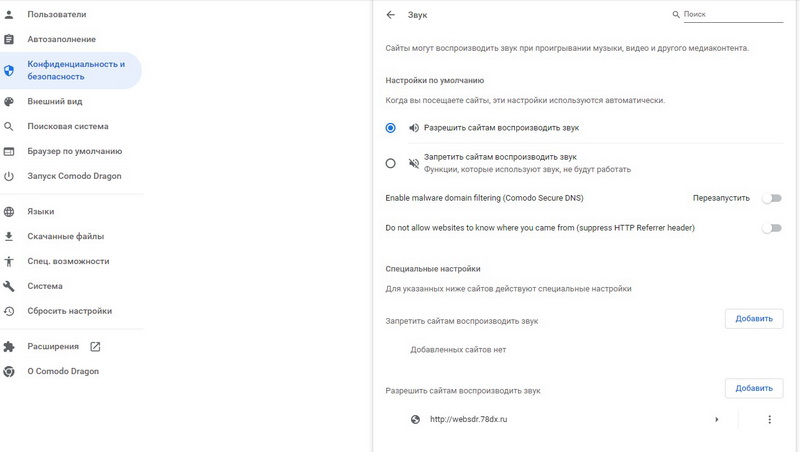The height and width of the screenshot is (452, 800).
Task: Click the search magnifier icon
Action: coord(676,15)
